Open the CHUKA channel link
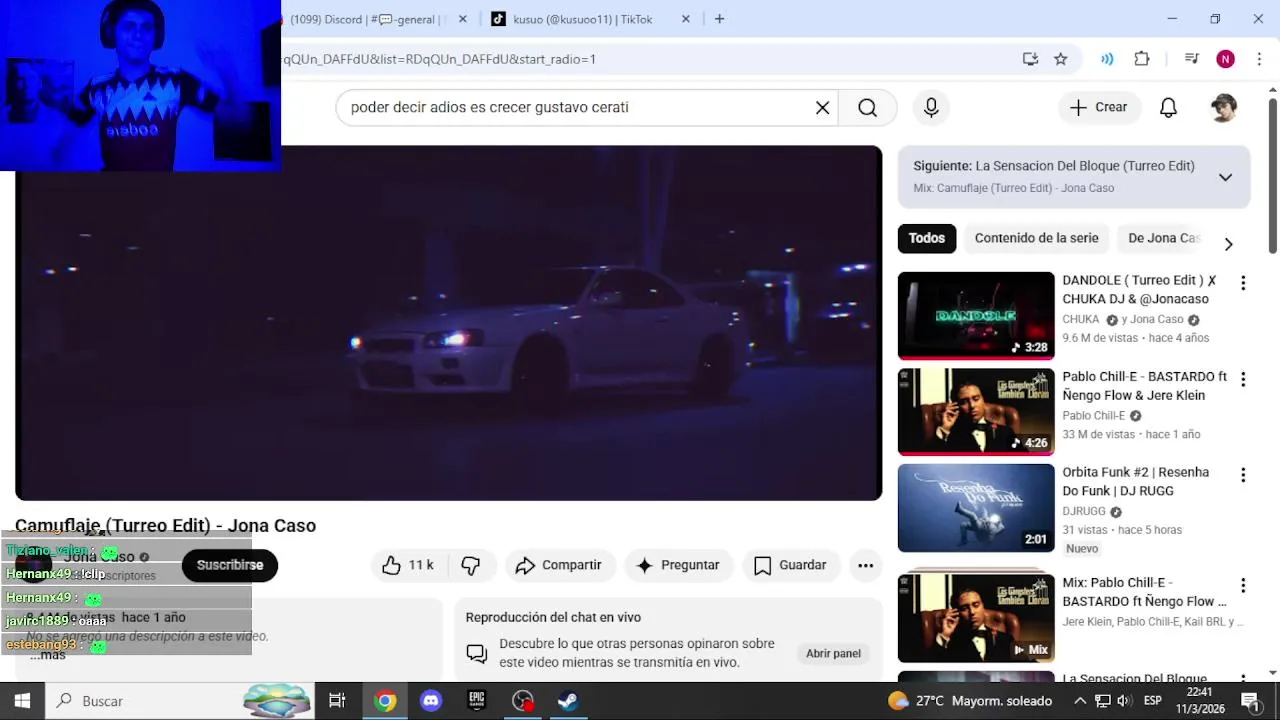The width and height of the screenshot is (1280, 720). (1081, 319)
